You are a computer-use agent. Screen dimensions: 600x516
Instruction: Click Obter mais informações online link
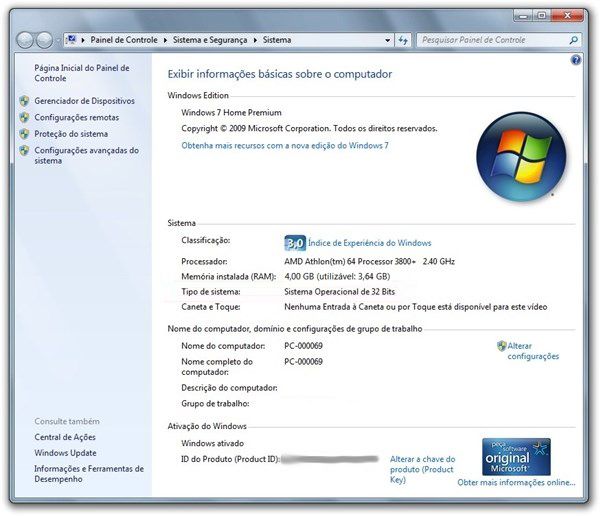(x=516, y=483)
